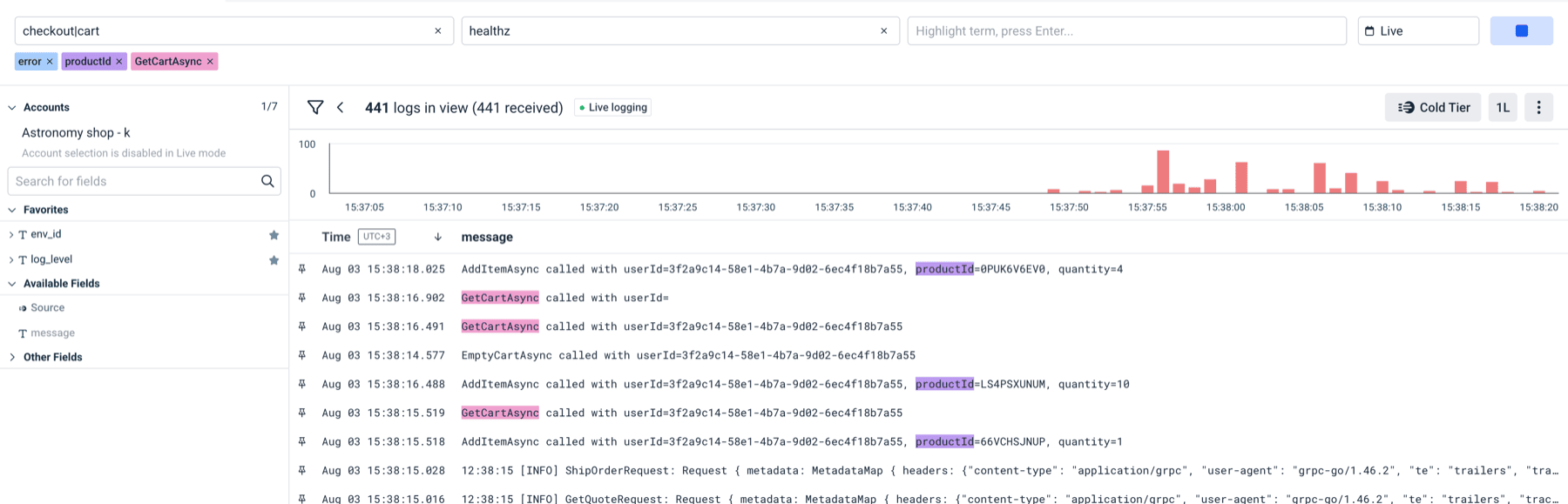Remove the GetCartAsync highlight tag

(x=210, y=62)
